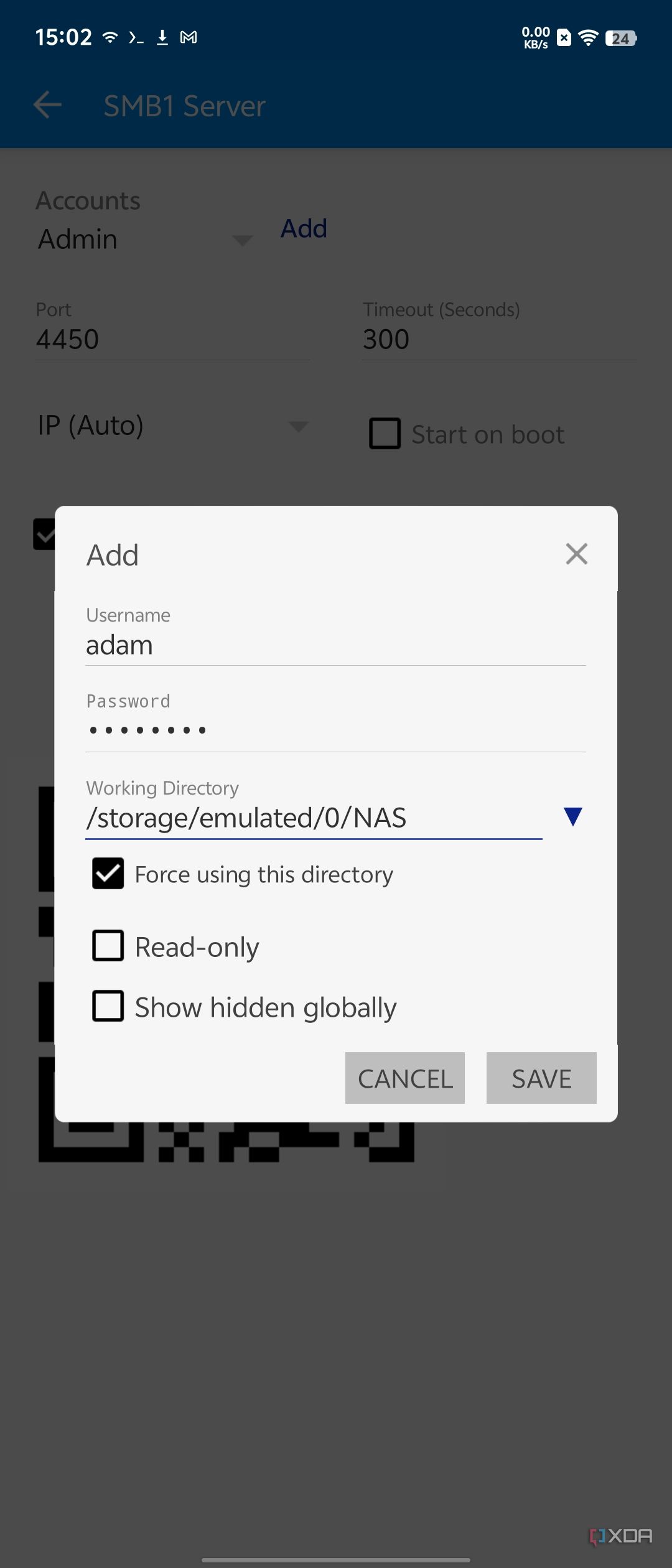
Task: Tap the Add account link
Action: [x=304, y=228]
